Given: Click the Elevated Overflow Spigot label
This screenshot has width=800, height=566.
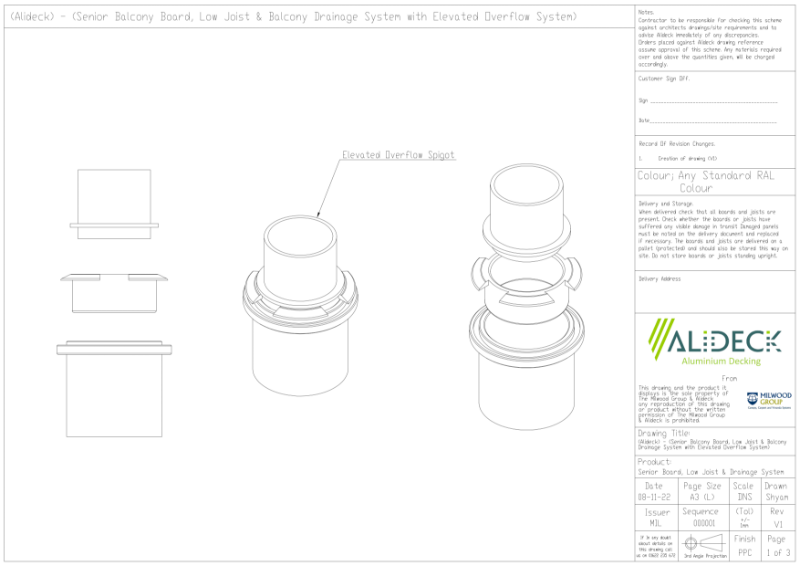Looking at the screenshot, I should coord(398,155).
